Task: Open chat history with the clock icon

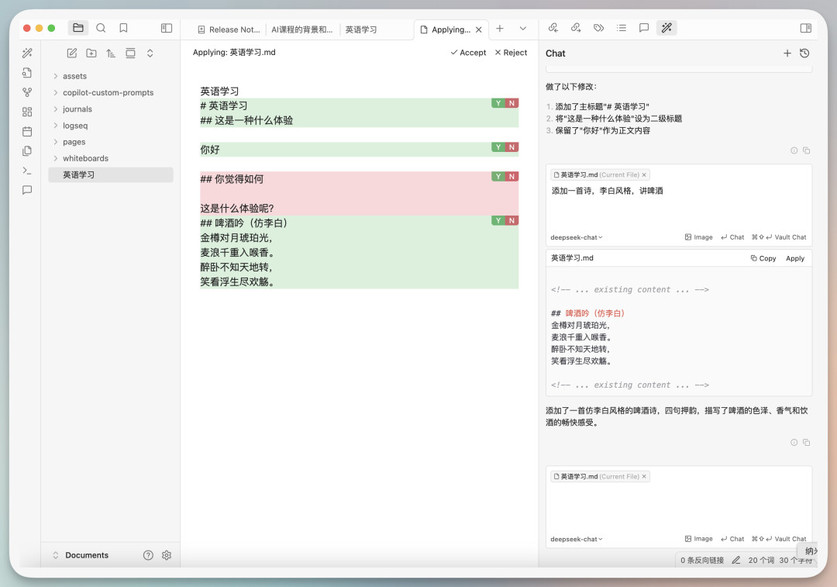Action: [805, 53]
